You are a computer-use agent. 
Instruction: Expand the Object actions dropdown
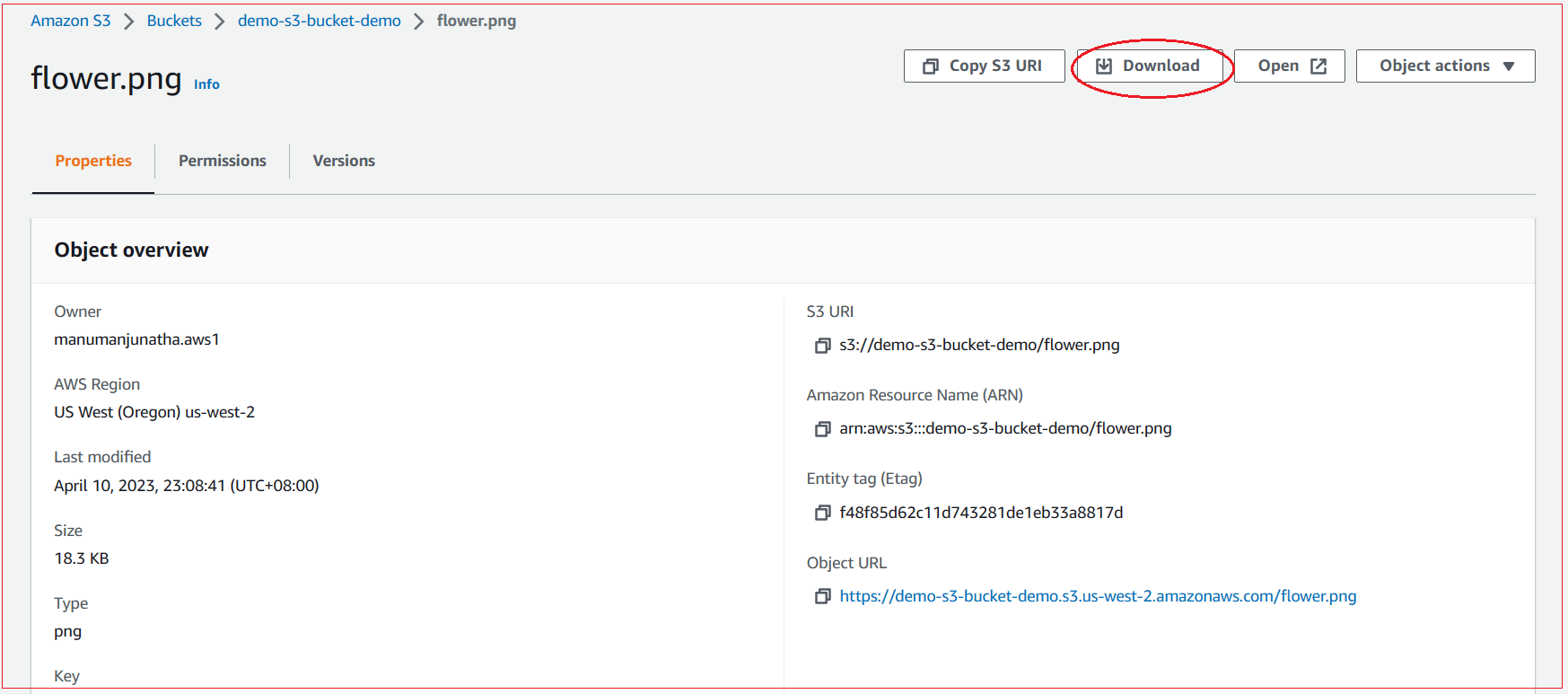click(x=1445, y=66)
